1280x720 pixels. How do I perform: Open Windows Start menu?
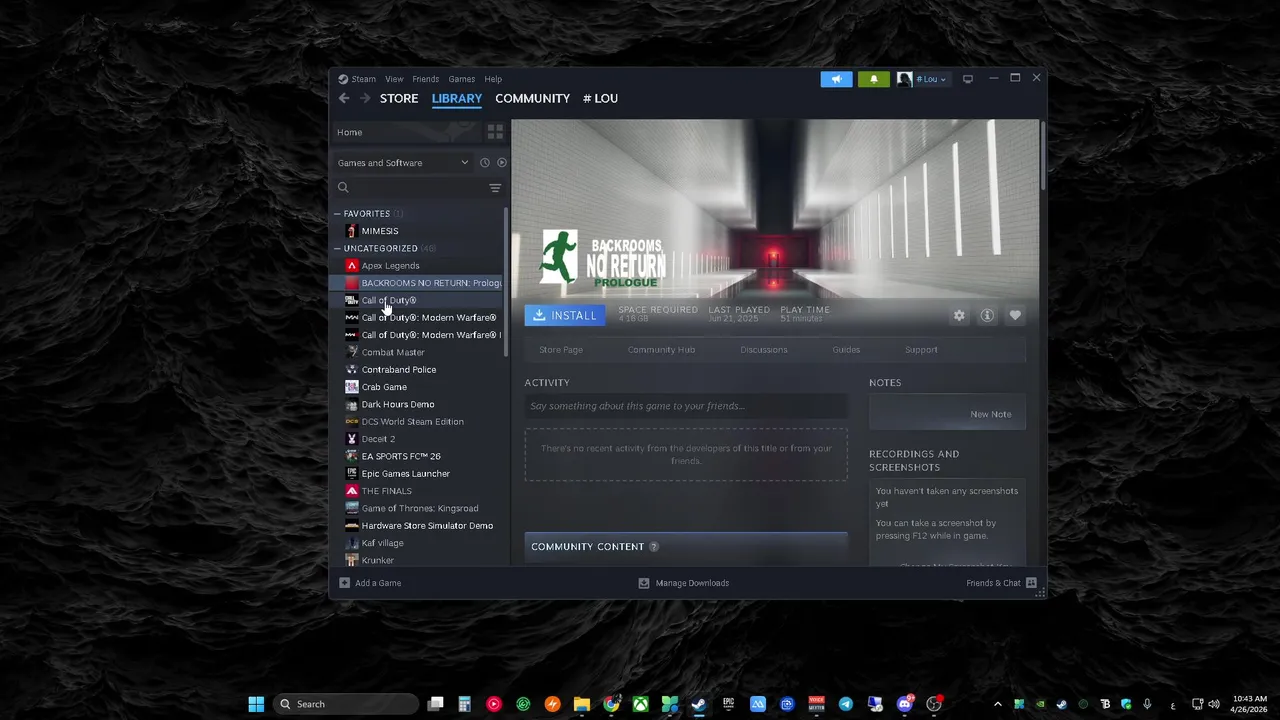256,704
